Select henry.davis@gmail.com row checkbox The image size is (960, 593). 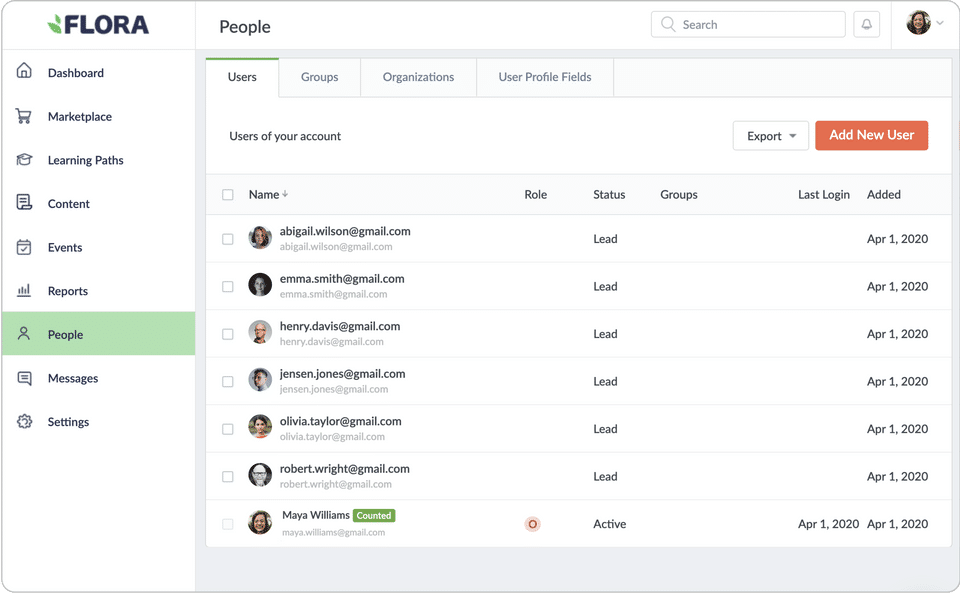[228, 334]
